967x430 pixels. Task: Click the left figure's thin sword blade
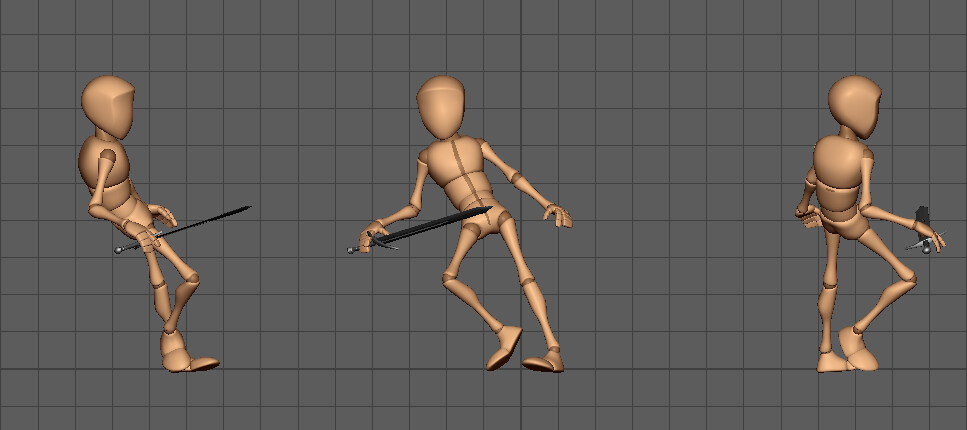(207, 221)
